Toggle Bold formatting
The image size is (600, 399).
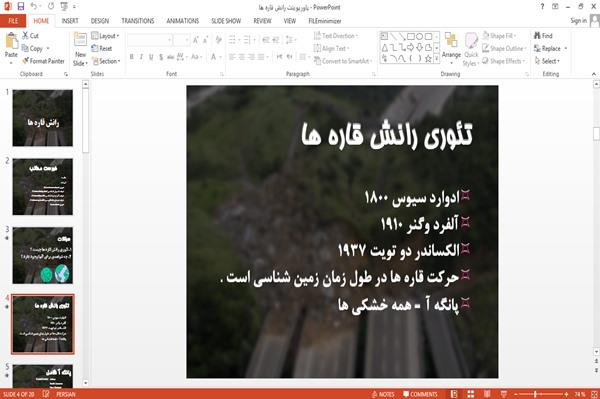click(131, 57)
